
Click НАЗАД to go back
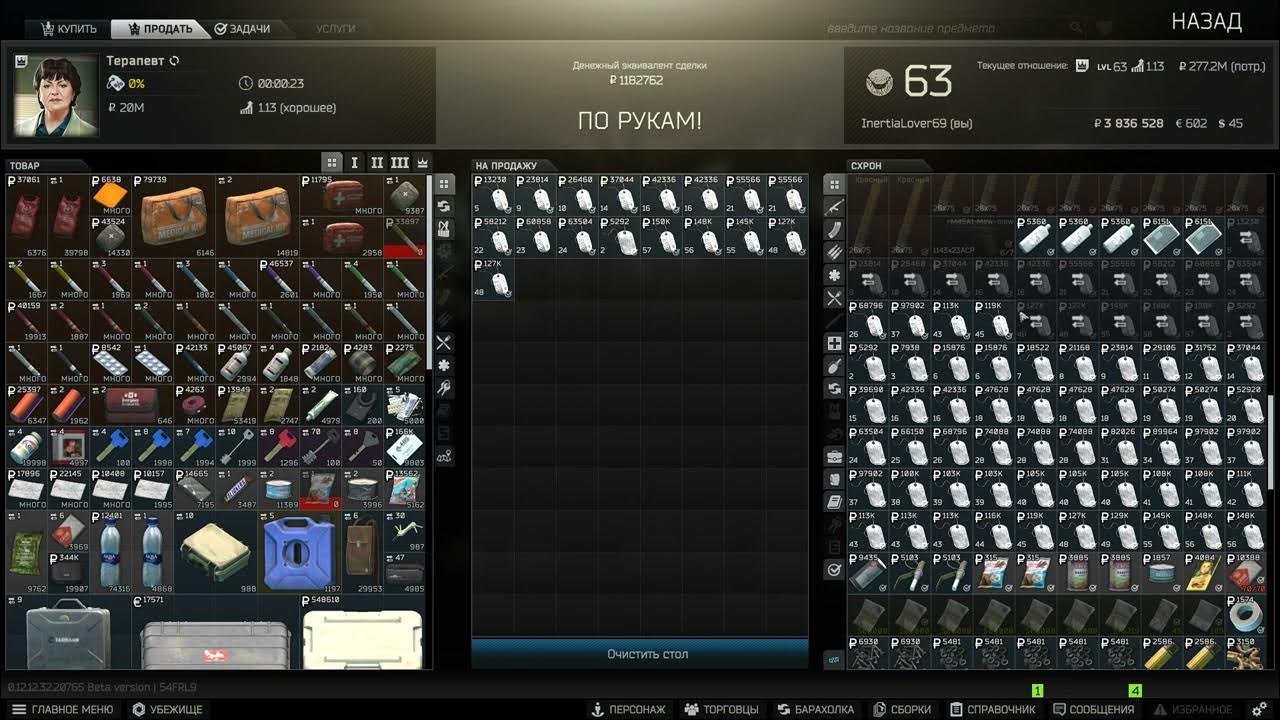[x=1207, y=22]
